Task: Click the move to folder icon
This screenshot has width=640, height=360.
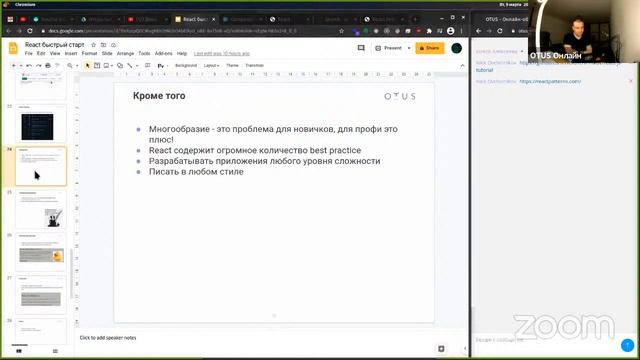Action: tap(103, 45)
